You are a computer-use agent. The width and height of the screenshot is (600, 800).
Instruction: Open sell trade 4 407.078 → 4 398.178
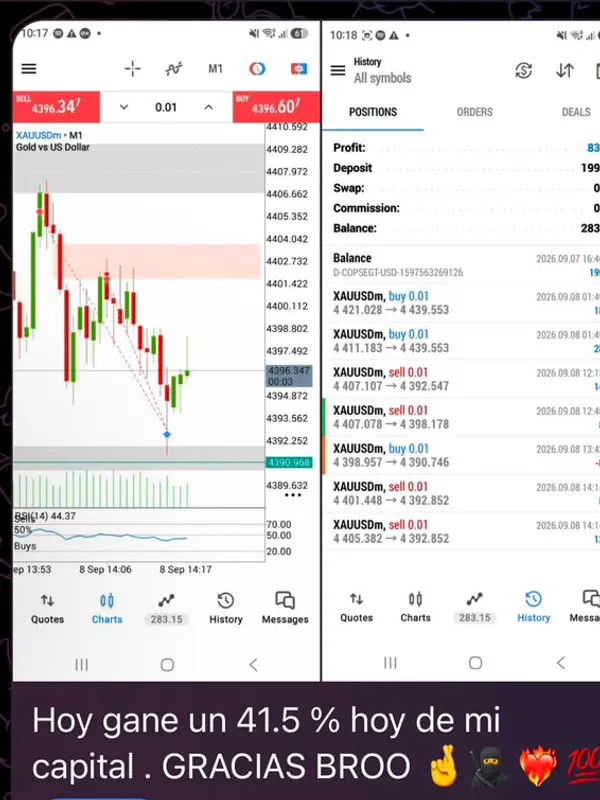(x=461, y=417)
